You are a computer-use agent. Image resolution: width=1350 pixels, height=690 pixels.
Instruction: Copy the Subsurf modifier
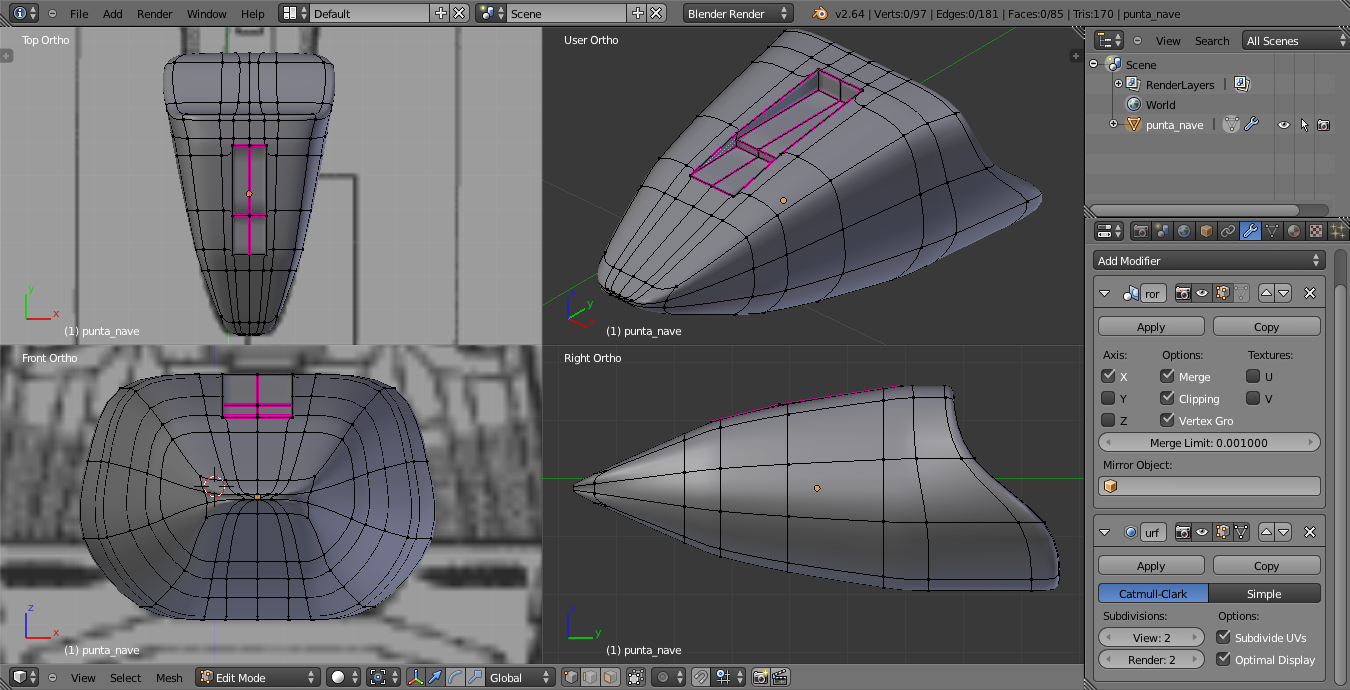(1267, 566)
